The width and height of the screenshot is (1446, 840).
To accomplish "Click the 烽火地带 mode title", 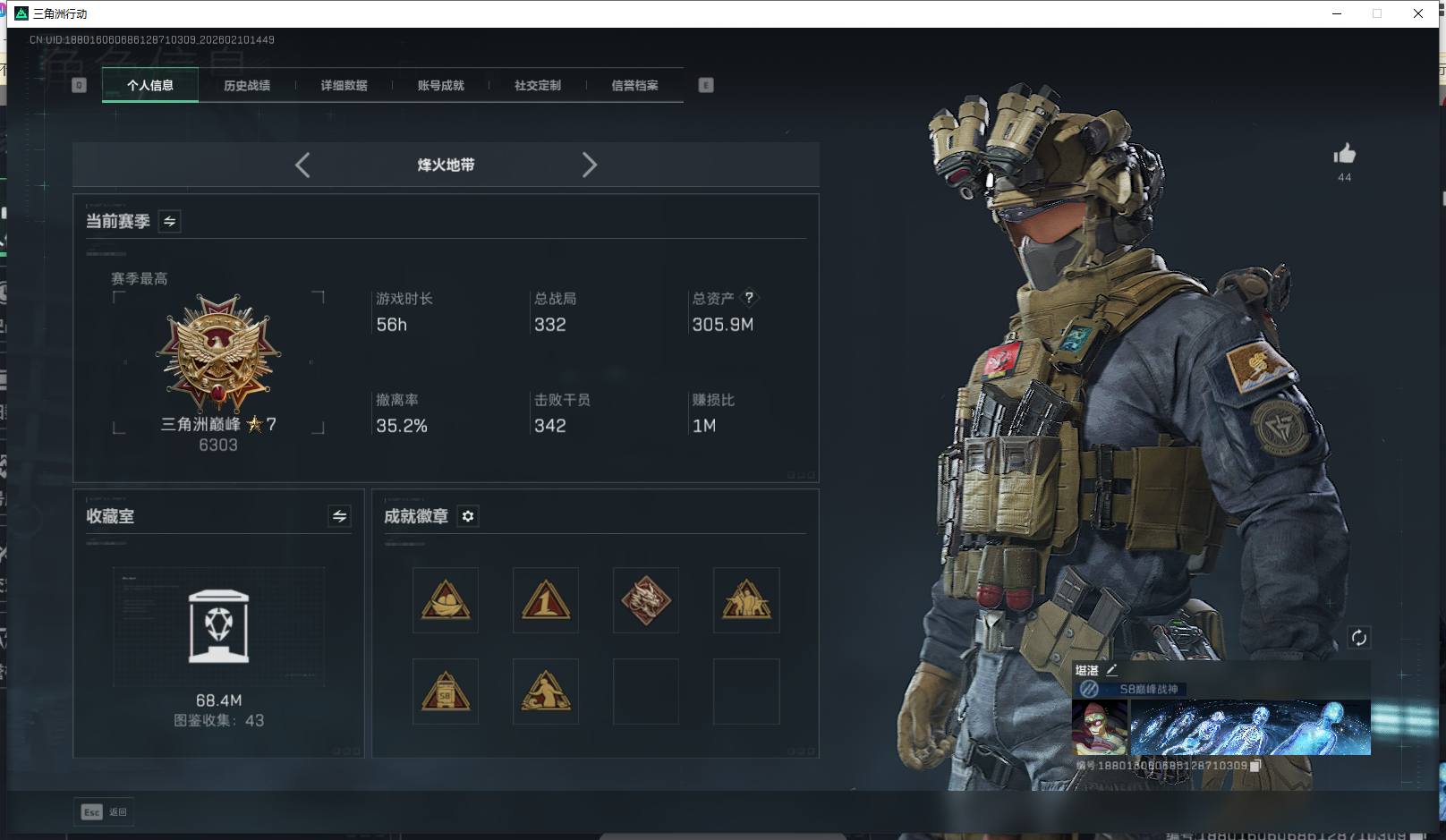I will tap(446, 165).
